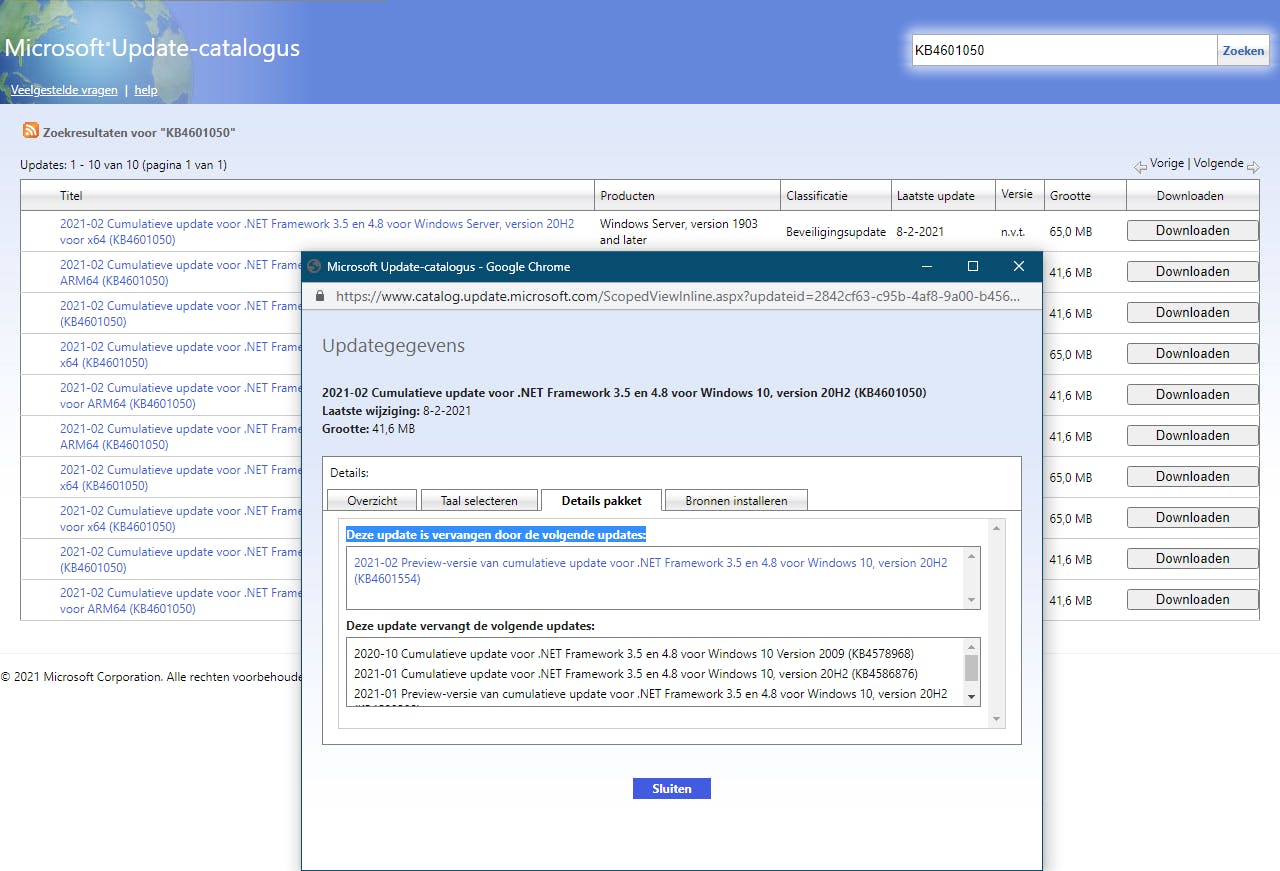
Task: Open the superseding Preview update KB4601554 link
Action: (x=650, y=571)
